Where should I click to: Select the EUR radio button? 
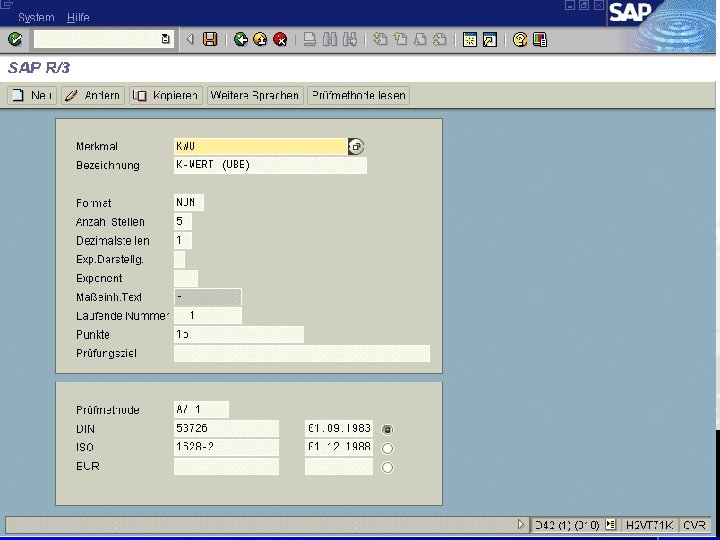pyautogui.click(x=388, y=467)
